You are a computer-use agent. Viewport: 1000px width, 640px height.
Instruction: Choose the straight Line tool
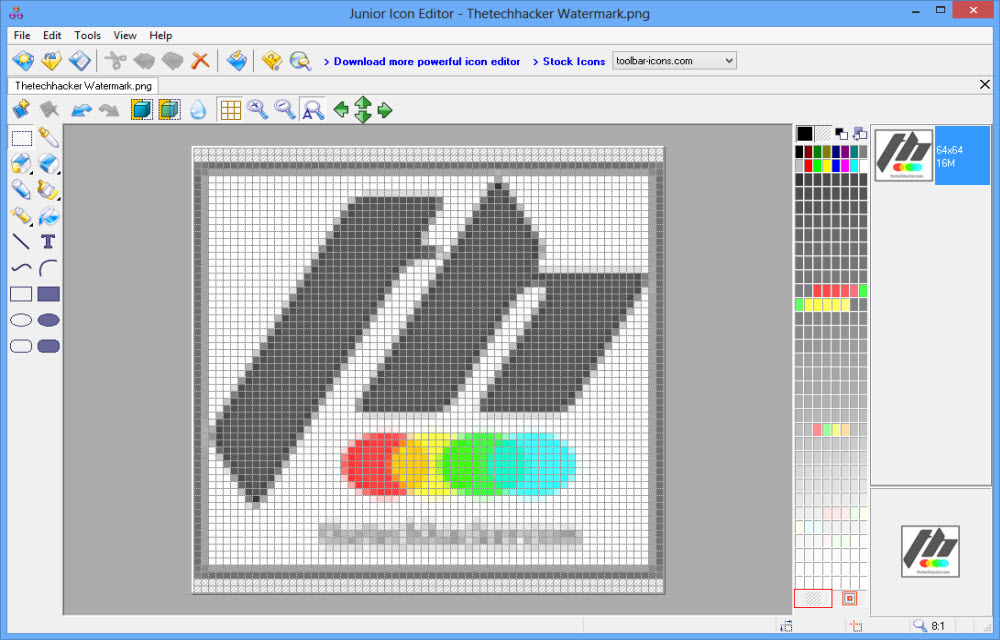click(x=21, y=241)
